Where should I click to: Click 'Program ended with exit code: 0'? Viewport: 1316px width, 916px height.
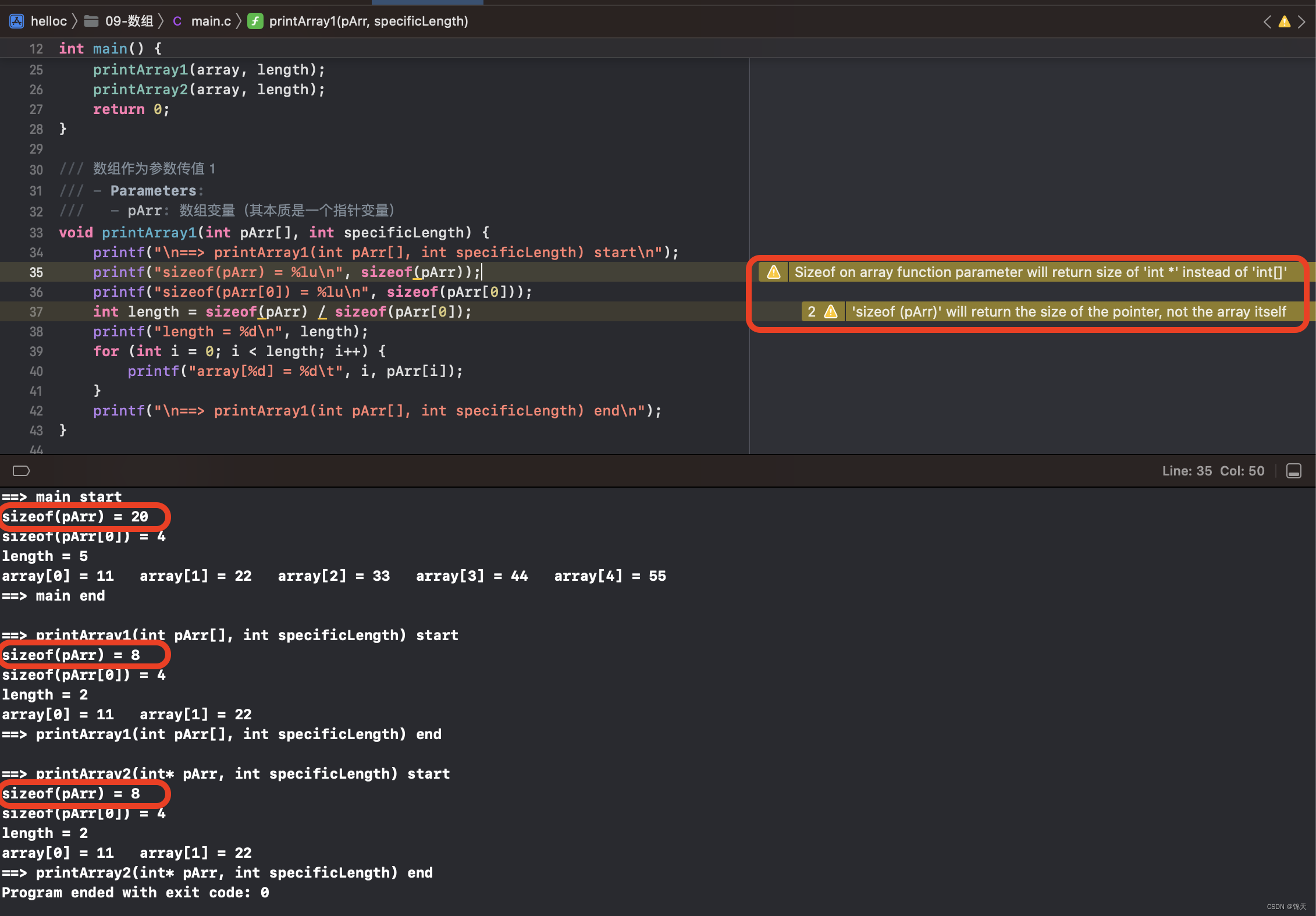tap(136, 893)
